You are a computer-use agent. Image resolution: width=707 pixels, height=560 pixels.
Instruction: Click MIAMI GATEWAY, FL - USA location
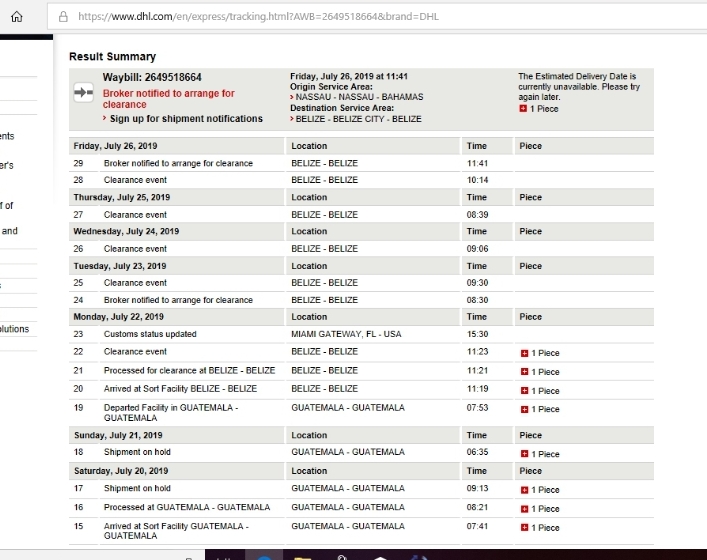tap(346, 334)
